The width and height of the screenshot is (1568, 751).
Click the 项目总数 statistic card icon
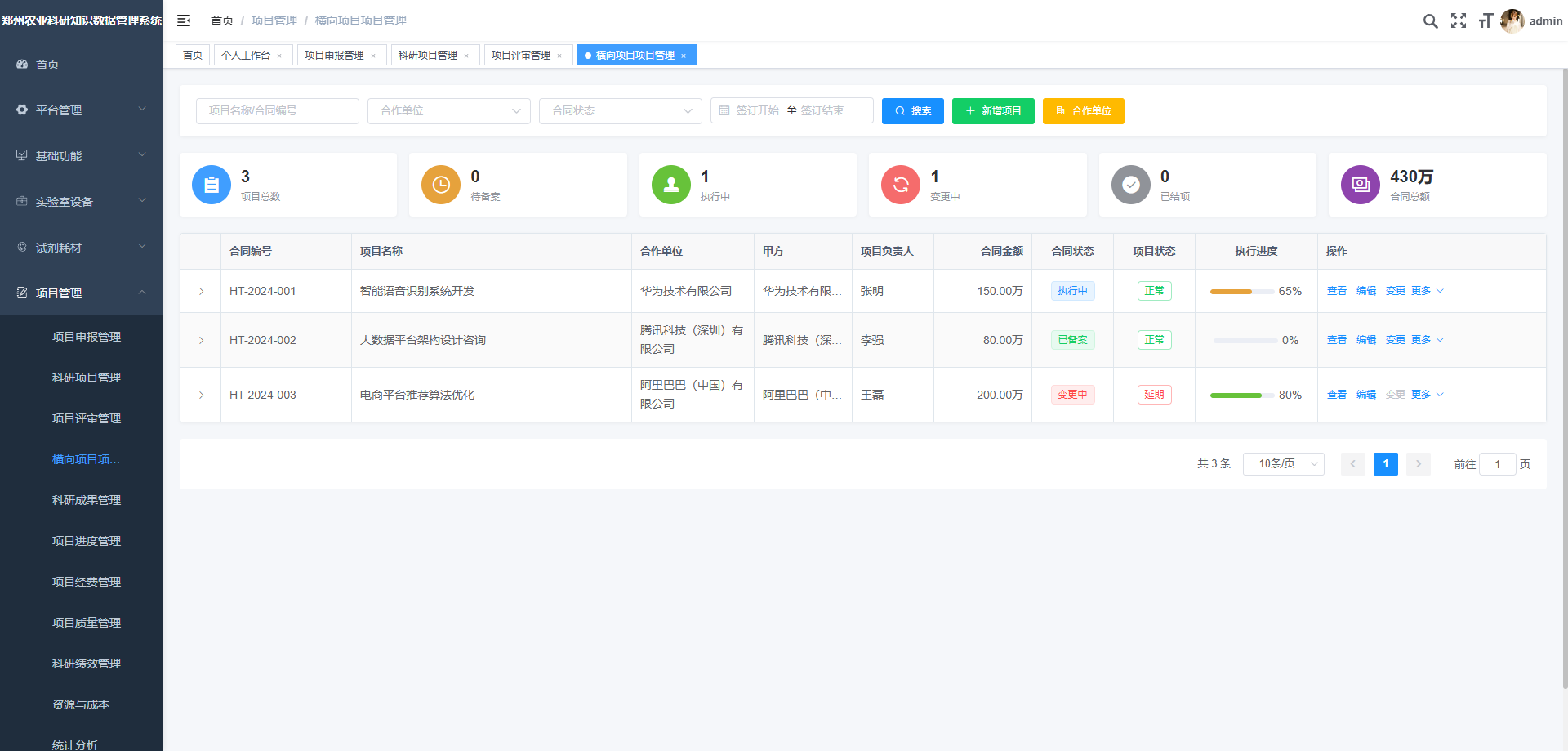[211, 185]
